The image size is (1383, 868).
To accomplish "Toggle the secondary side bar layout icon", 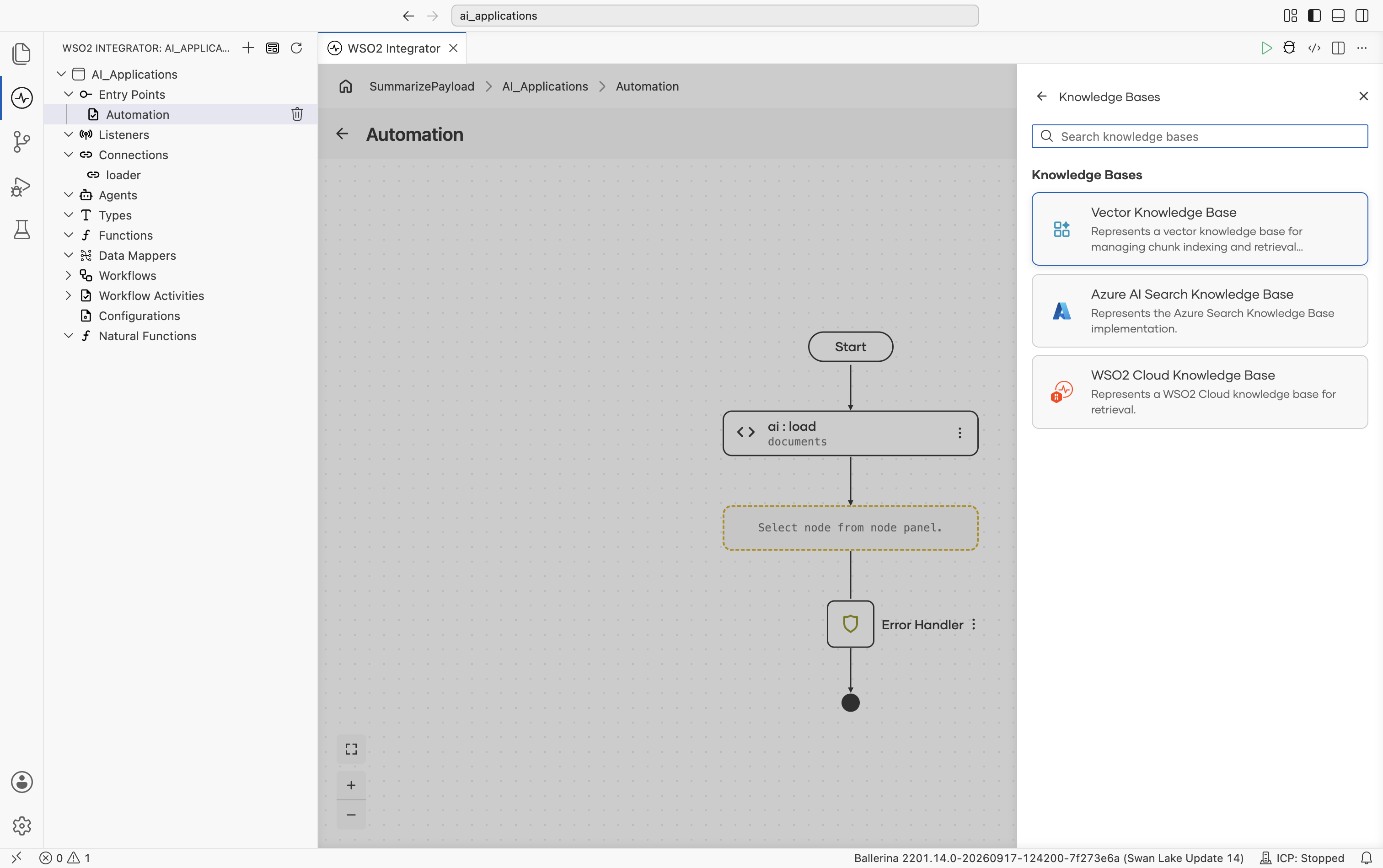I will point(1362,16).
